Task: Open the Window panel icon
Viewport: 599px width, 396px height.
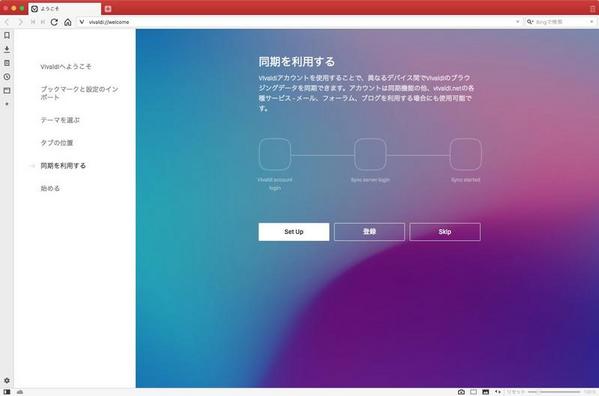Action: click(7, 91)
